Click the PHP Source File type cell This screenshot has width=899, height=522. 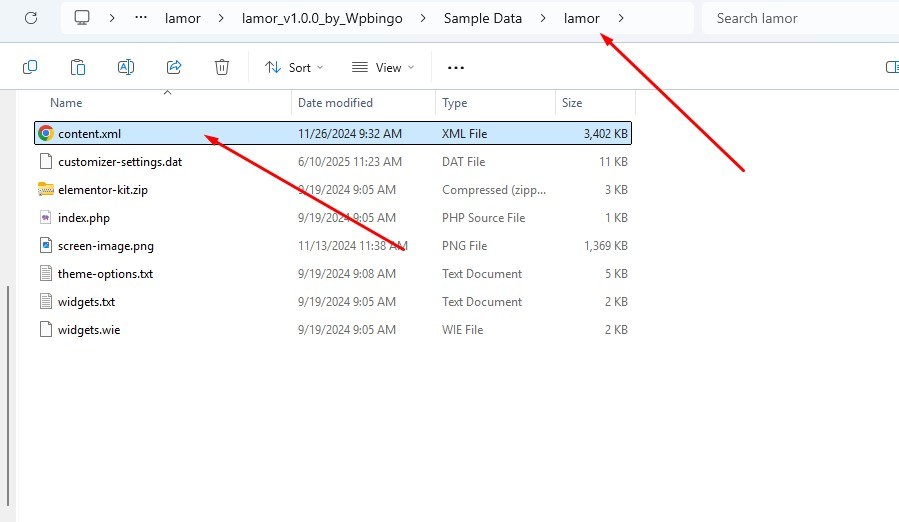point(483,217)
